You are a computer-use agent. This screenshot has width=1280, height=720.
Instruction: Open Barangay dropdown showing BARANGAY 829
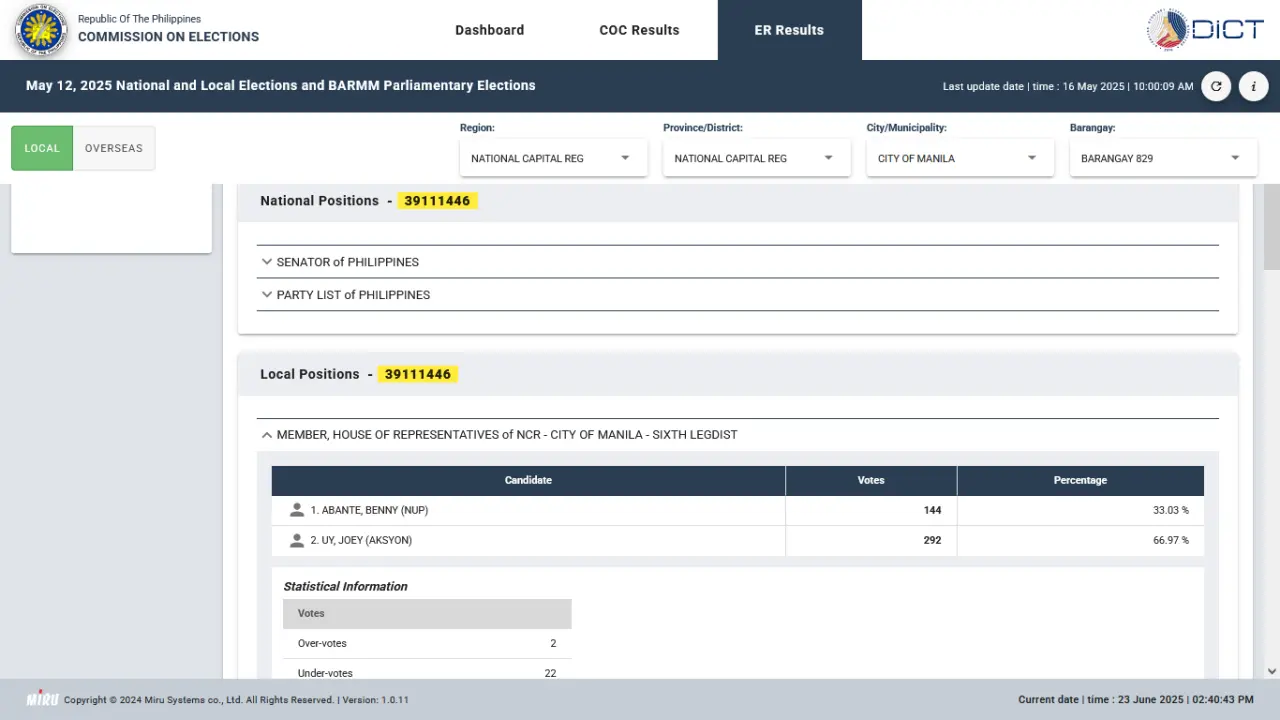click(x=1163, y=158)
